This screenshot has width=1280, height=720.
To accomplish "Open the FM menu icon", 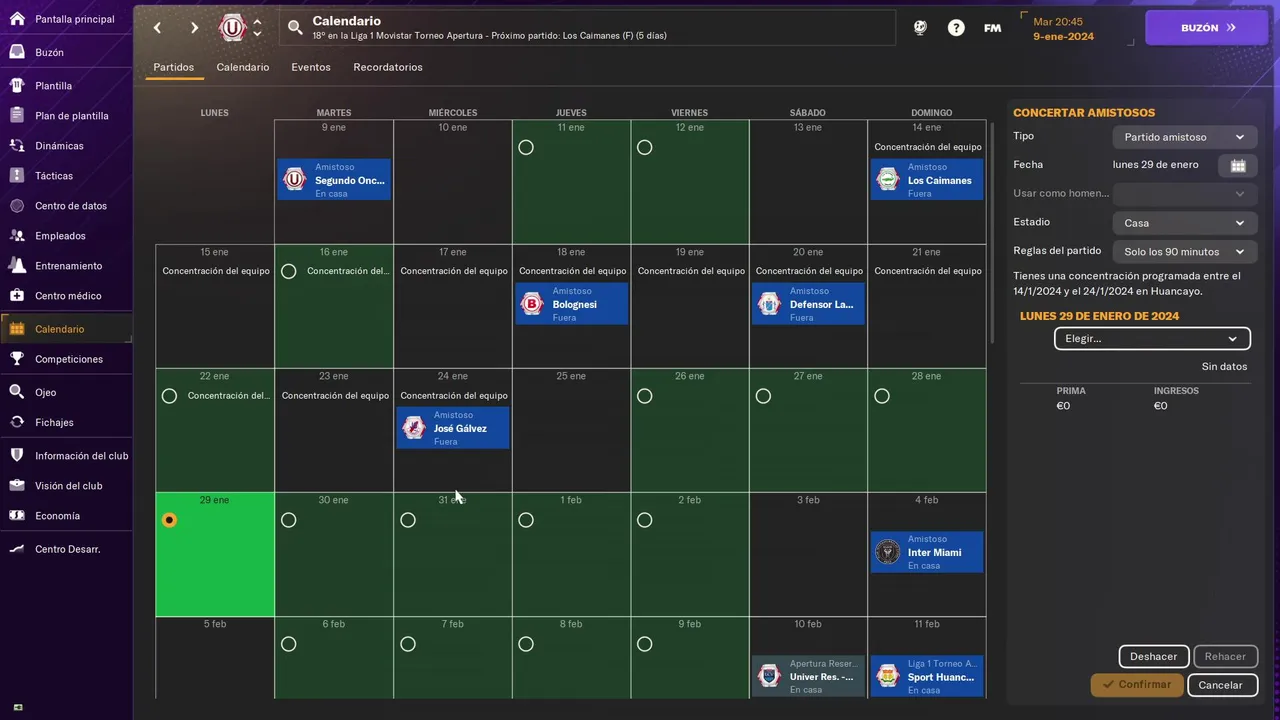I will 992,28.
